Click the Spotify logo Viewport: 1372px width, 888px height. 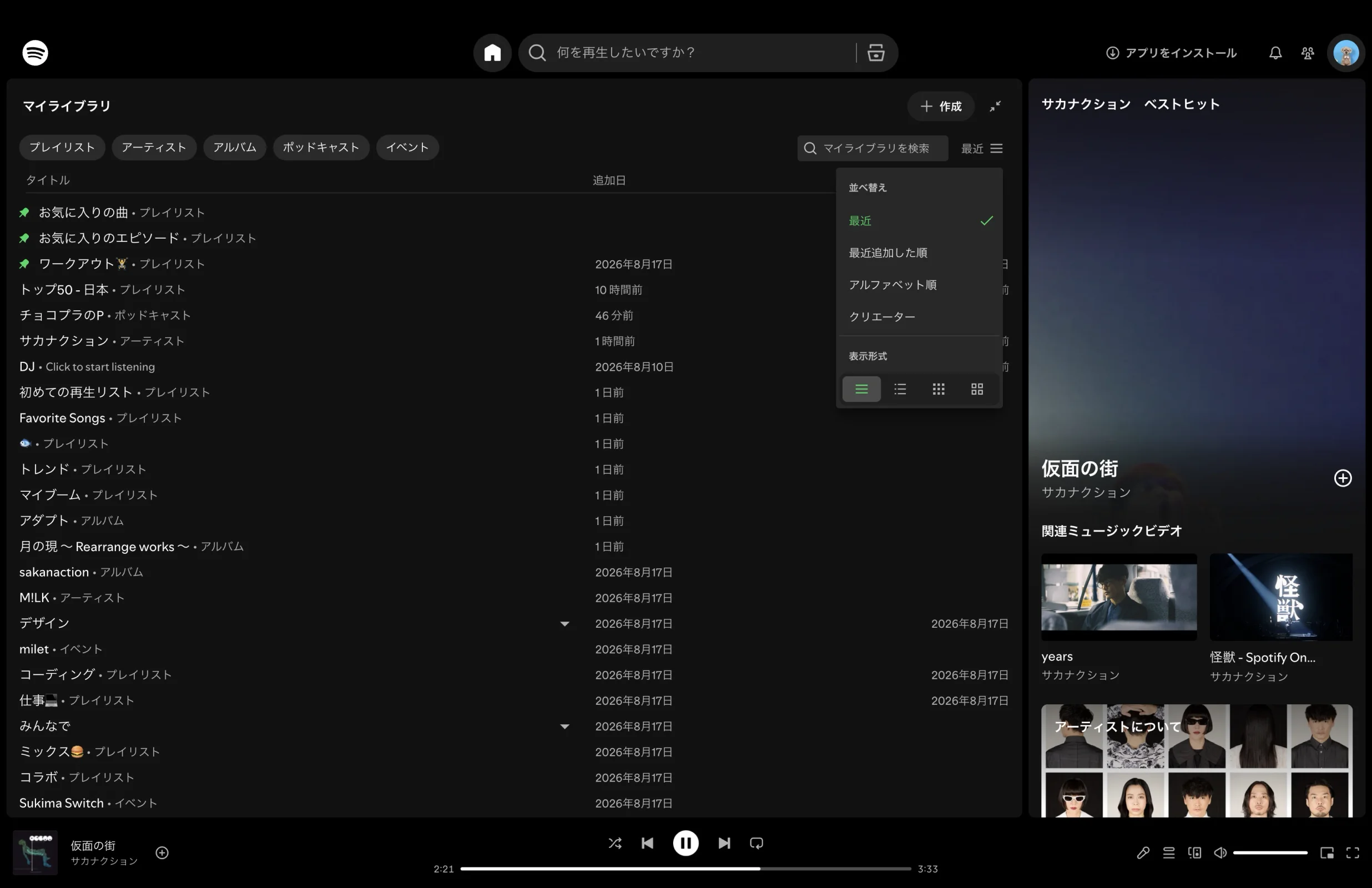[x=35, y=53]
